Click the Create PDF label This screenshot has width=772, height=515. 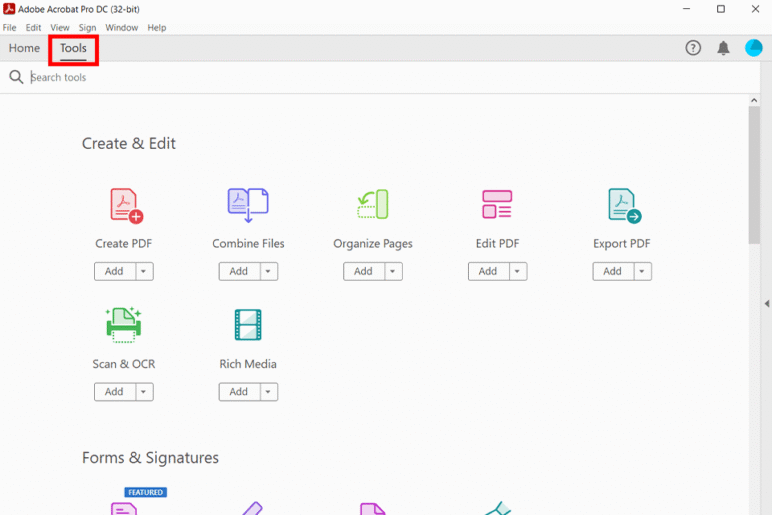click(x=124, y=243)
